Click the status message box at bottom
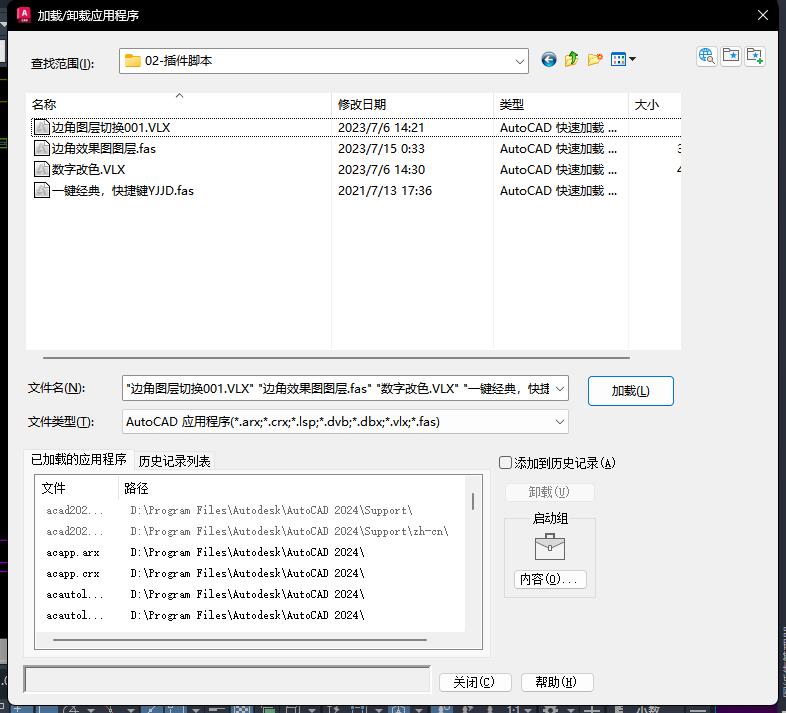Screen dimensions: 786x713 227,680
